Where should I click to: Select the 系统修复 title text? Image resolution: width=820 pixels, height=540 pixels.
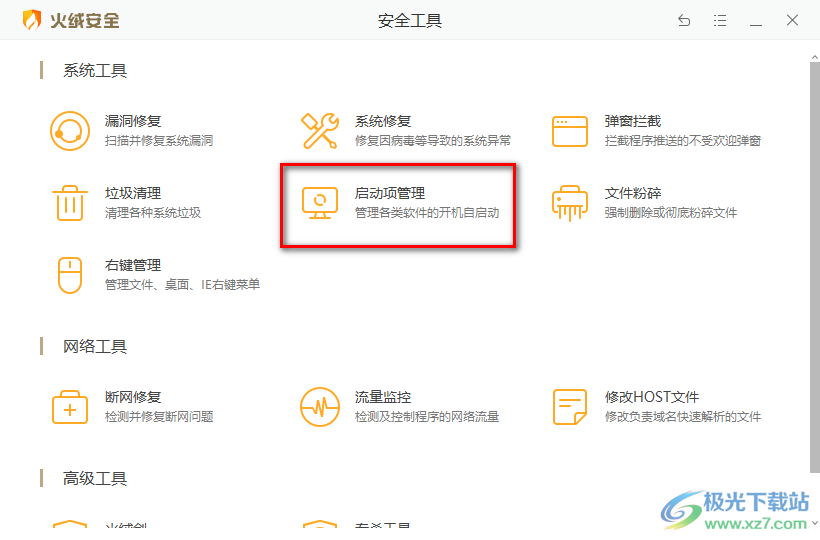[x=383, y=121]
